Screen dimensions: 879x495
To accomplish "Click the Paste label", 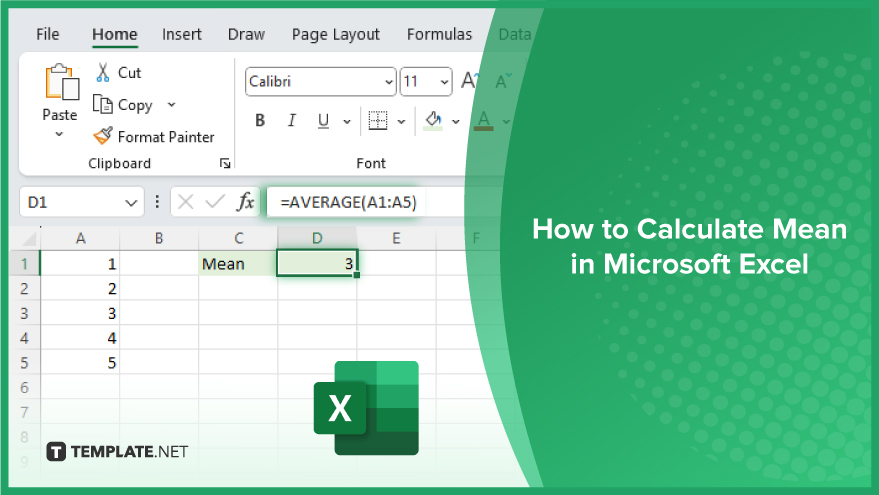I will pos(60,114).
